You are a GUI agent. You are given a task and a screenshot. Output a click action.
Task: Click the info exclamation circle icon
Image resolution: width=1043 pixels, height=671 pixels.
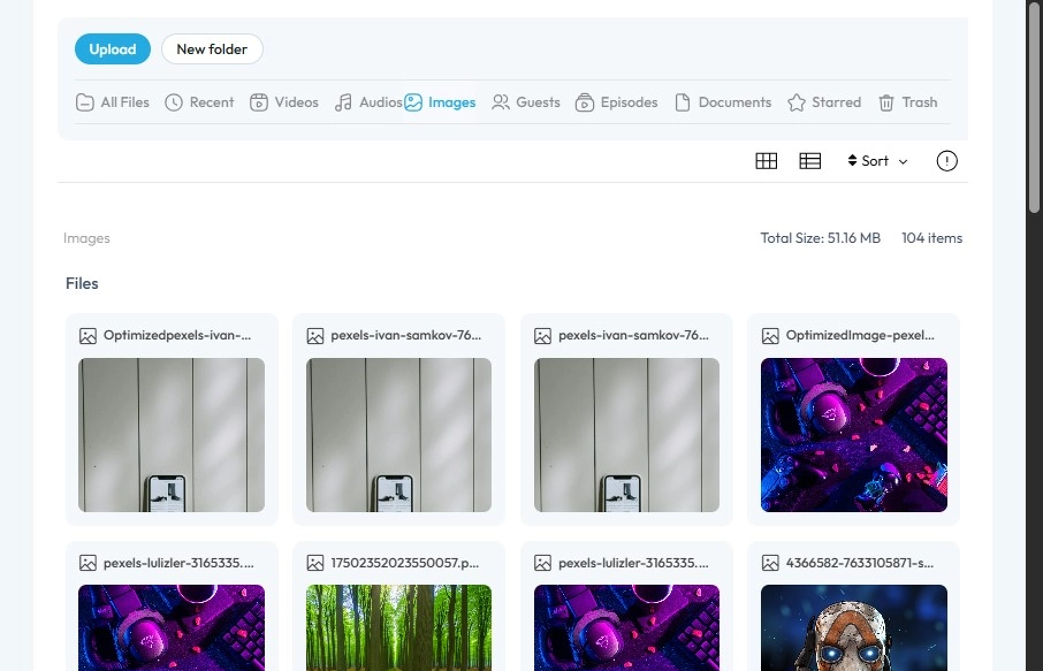[x=947, y=161]
